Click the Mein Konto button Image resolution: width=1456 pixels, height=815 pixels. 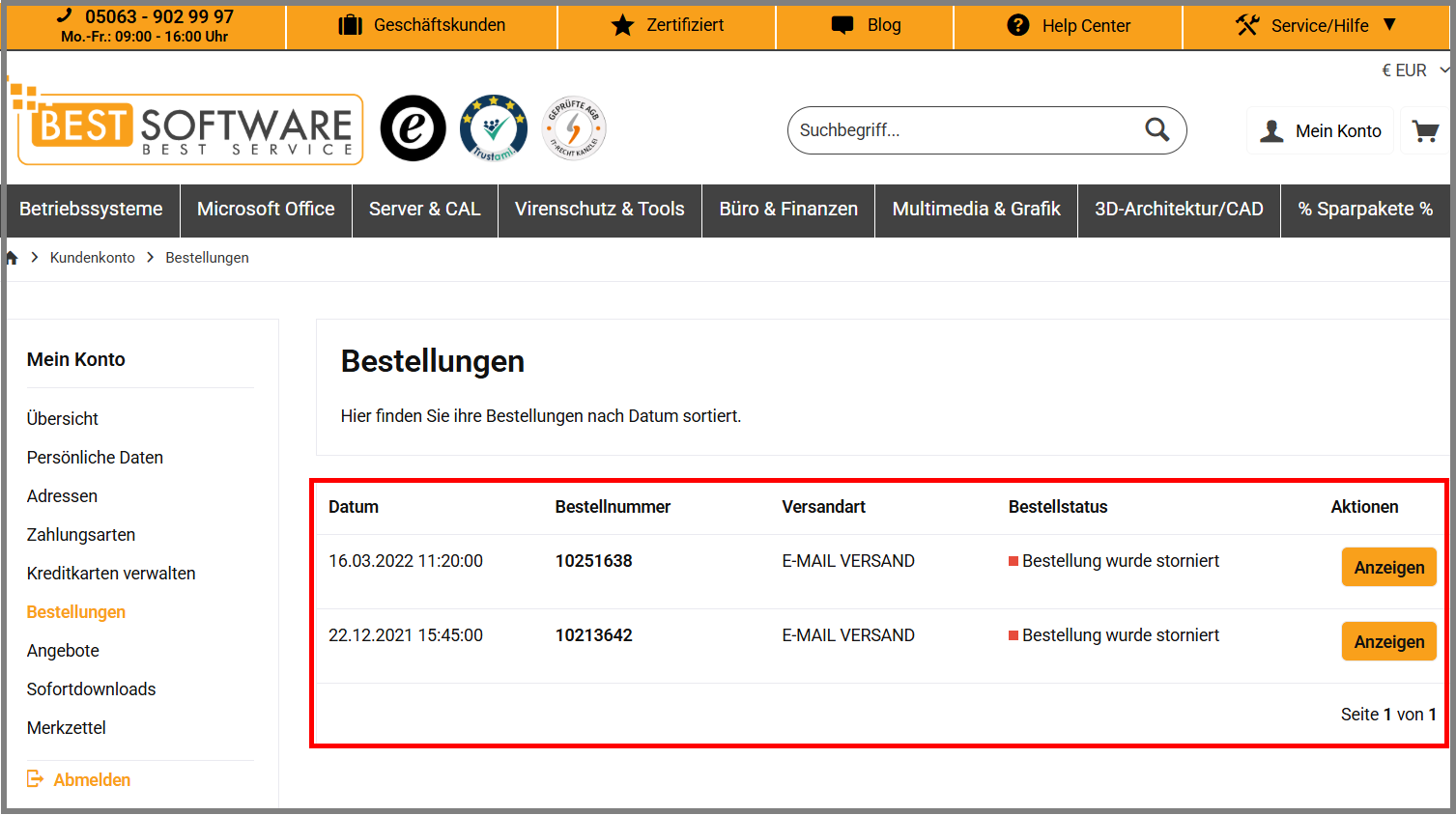(x=1320, y=131)
